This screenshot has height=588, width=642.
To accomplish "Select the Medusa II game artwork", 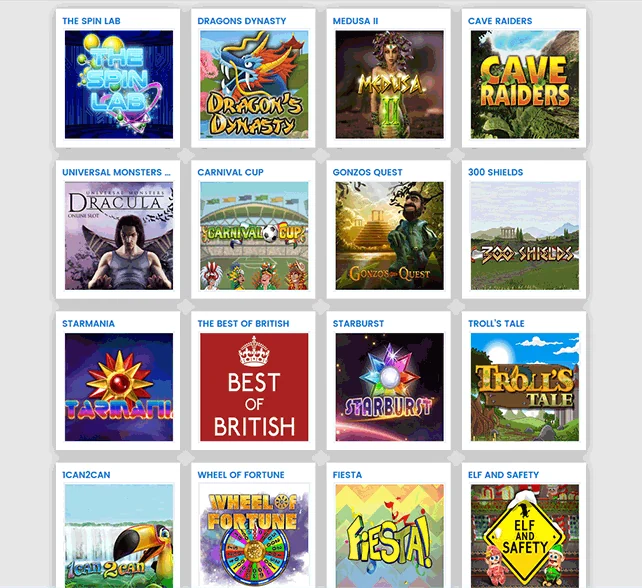I will pos(389,84).
